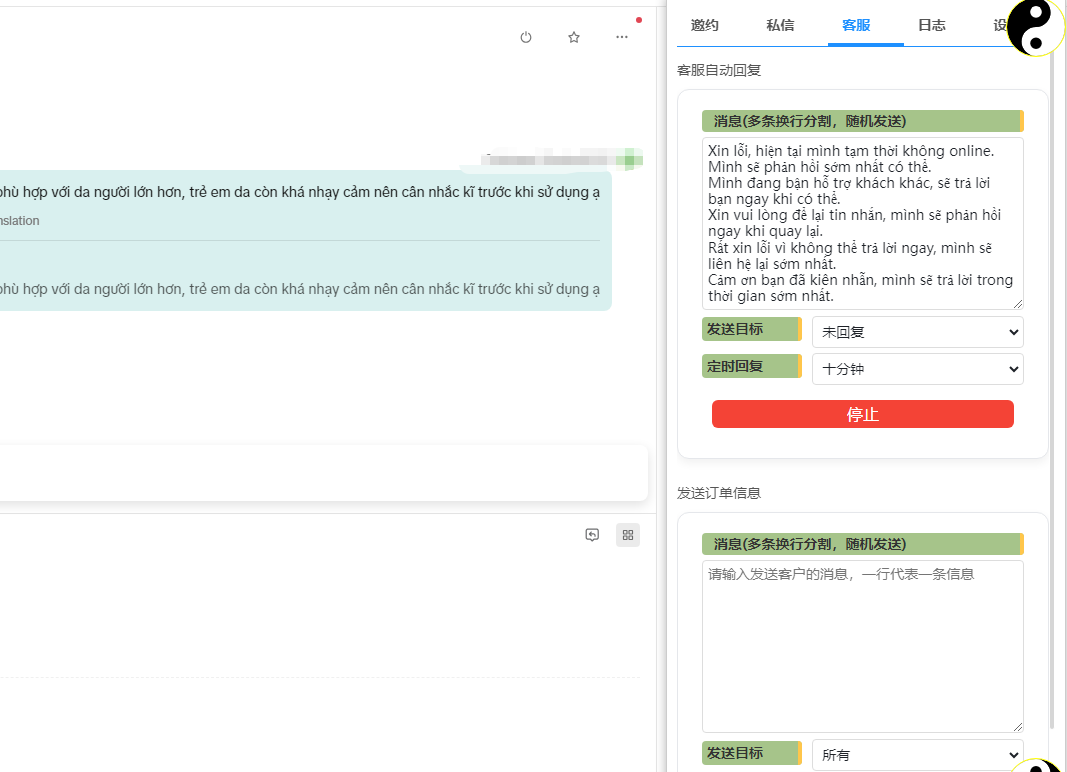The image size is (1067, 772).
Task: Click the yin-yang icon at bottom right
Action: [1036, 765]
